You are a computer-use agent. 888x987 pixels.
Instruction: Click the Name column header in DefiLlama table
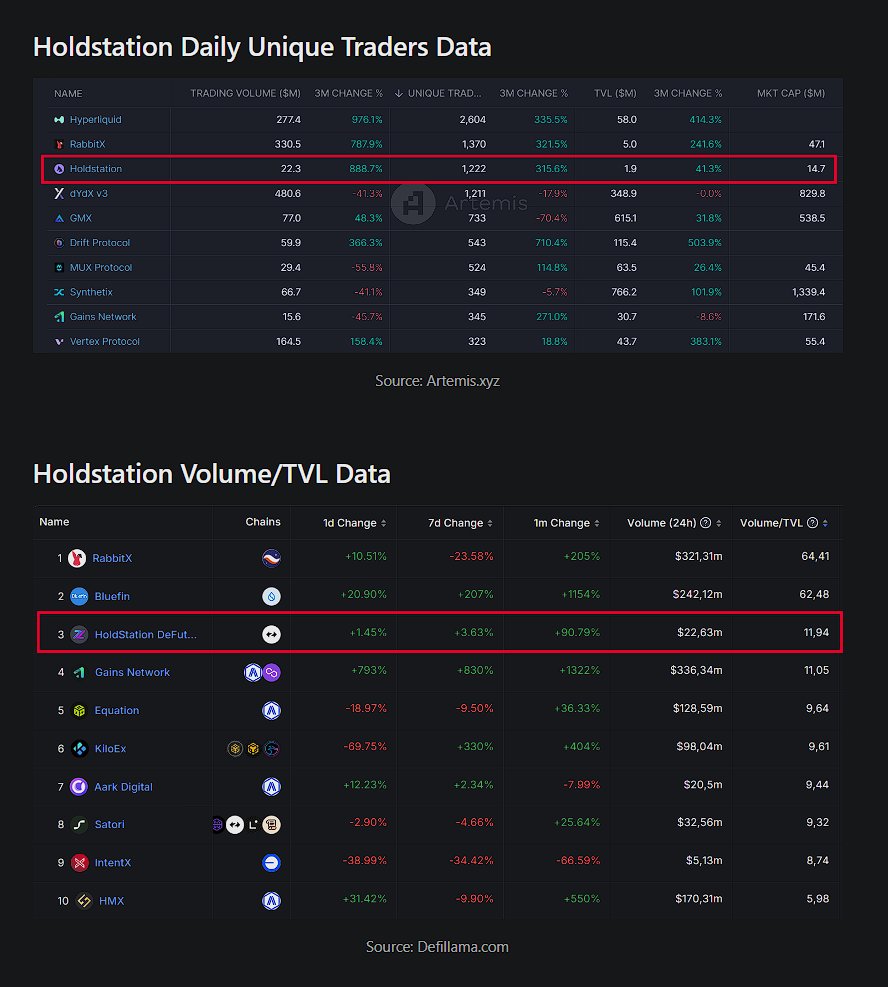tap(54, 522)
